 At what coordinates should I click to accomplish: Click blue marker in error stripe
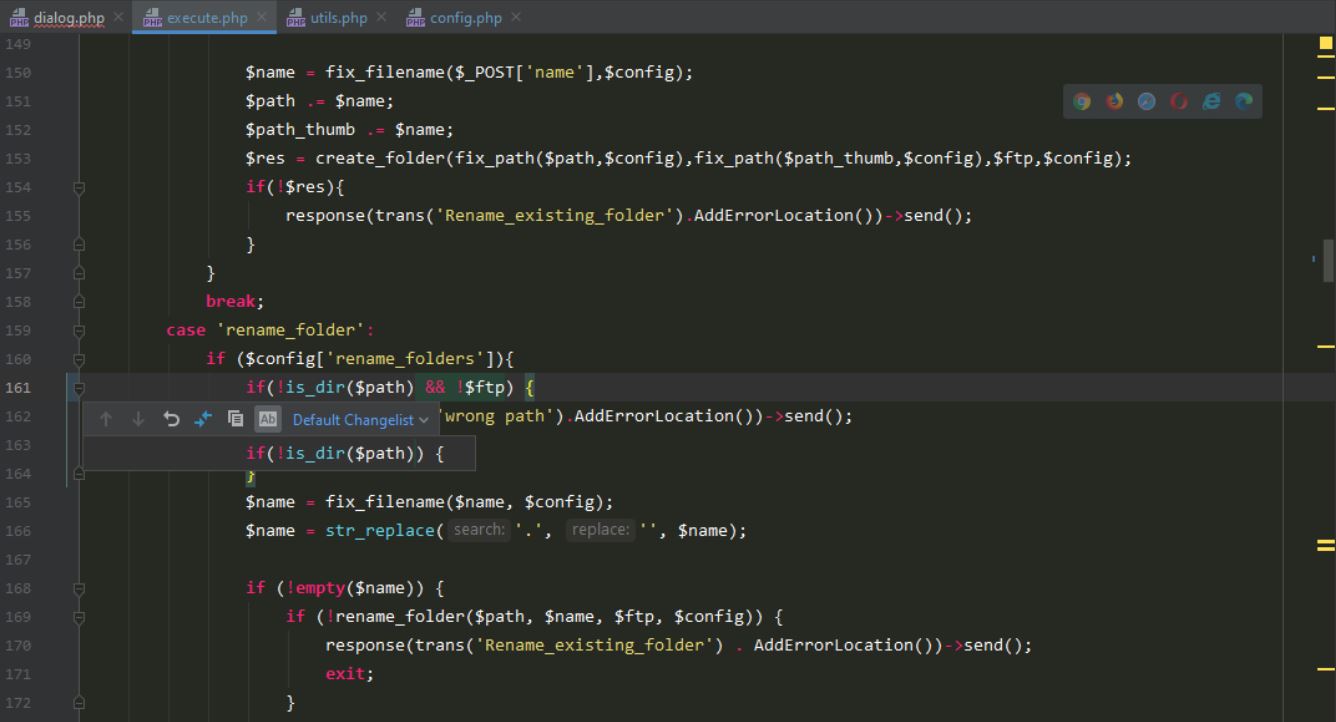[x=1314, y=259]
